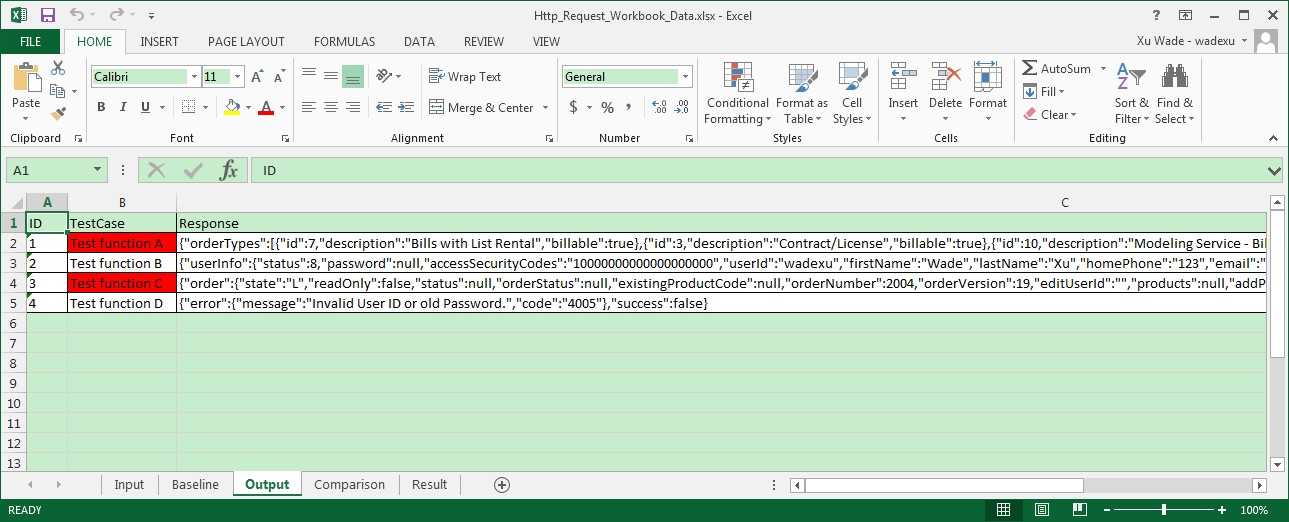
Task: Toggle Italic text formatting
Action: point(123,107)
